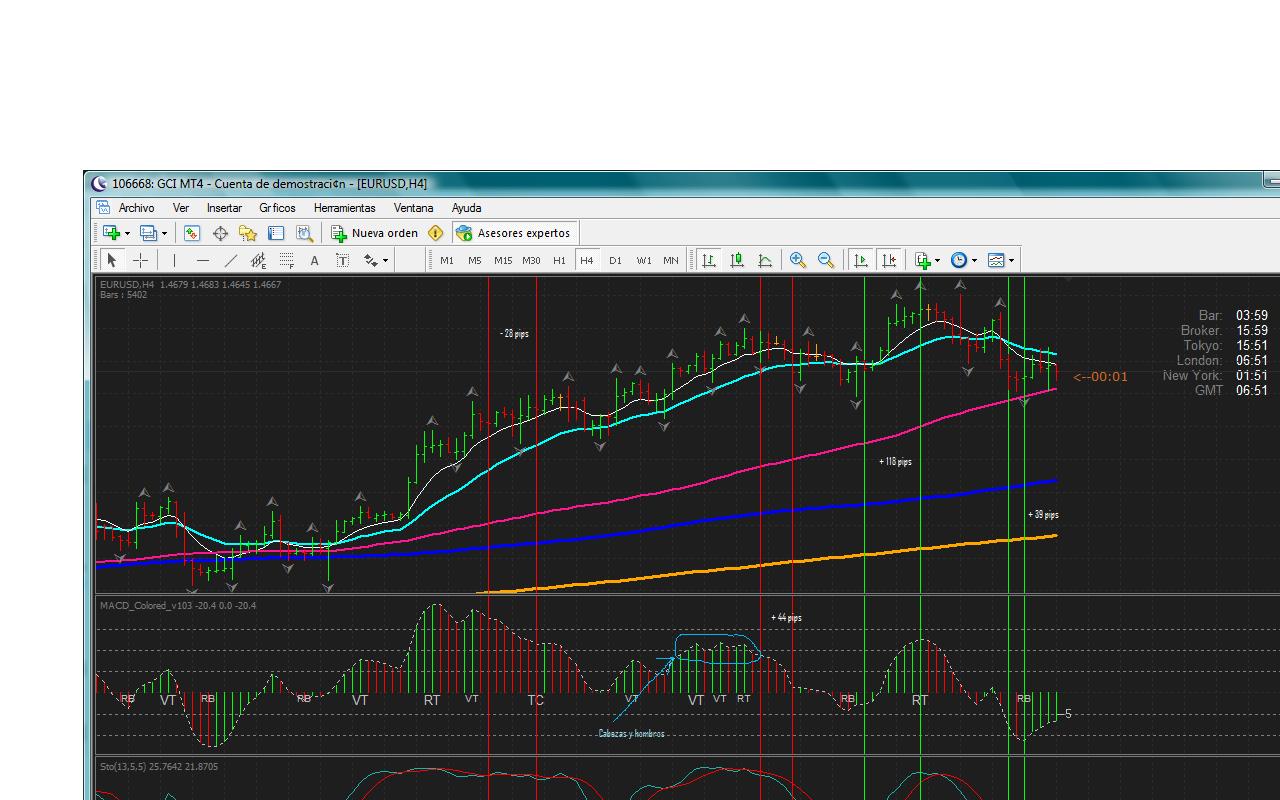Toggle chart auto scroll button

860,260
